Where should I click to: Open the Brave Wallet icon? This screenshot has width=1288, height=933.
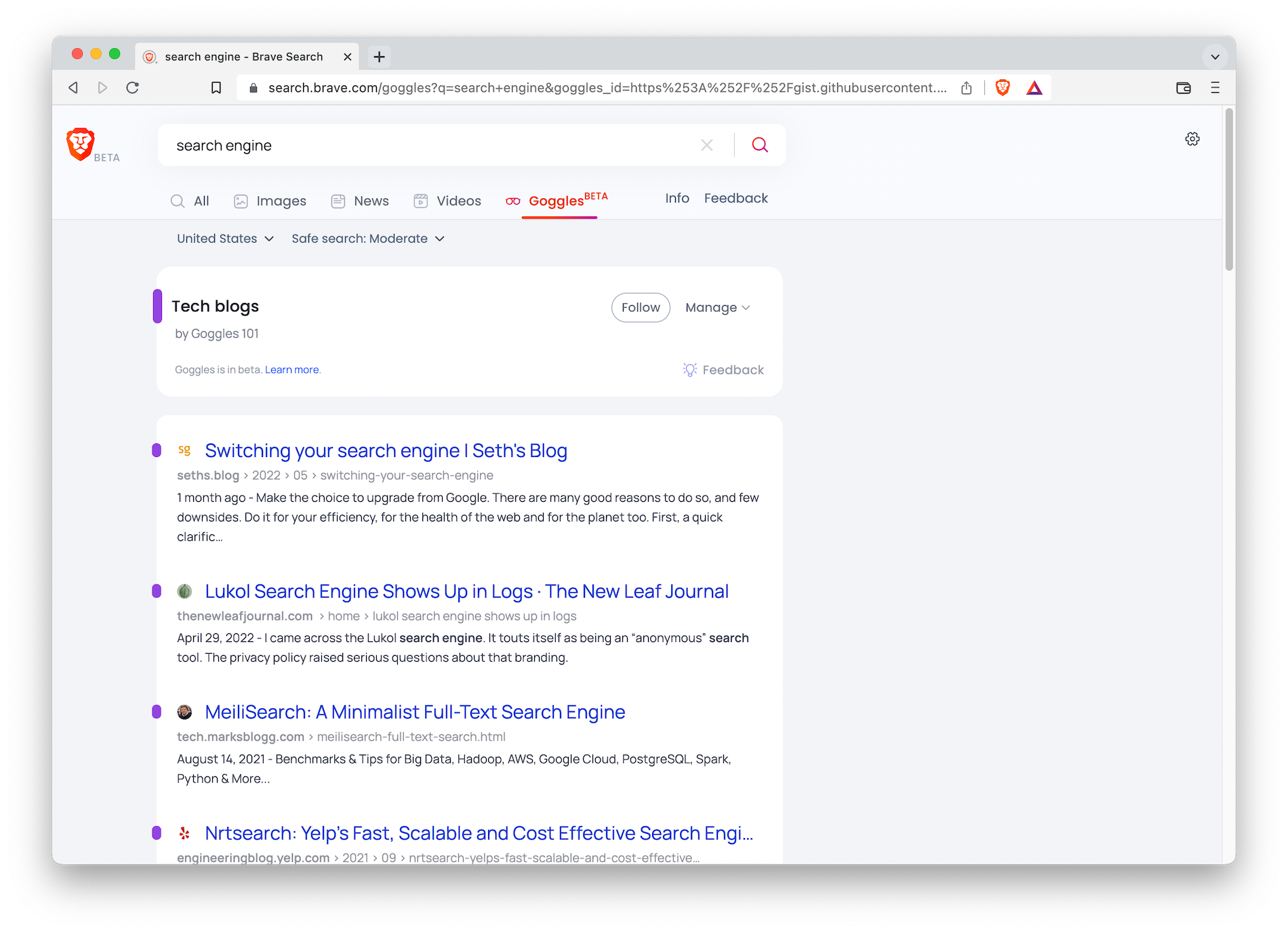1184,87
